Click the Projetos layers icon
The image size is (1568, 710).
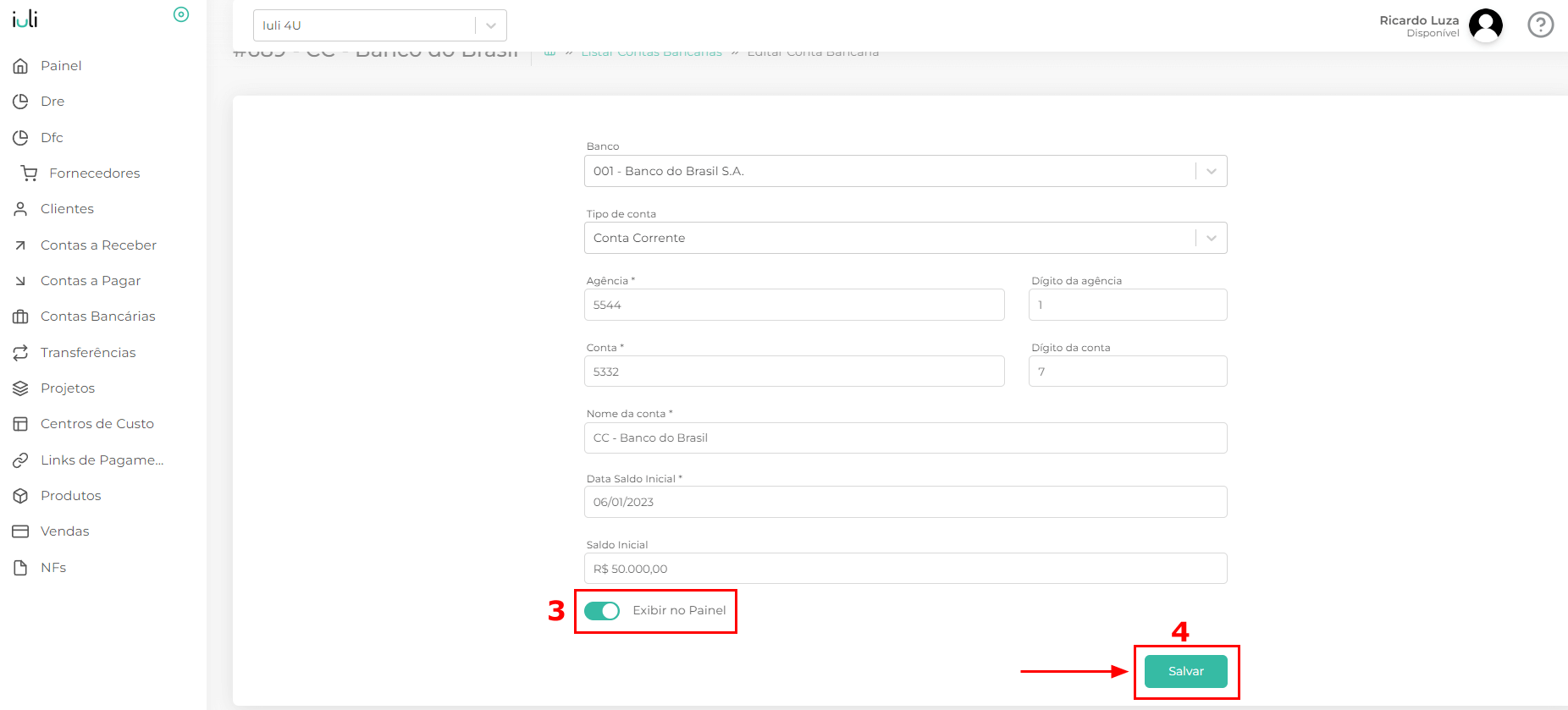[20, 388]
